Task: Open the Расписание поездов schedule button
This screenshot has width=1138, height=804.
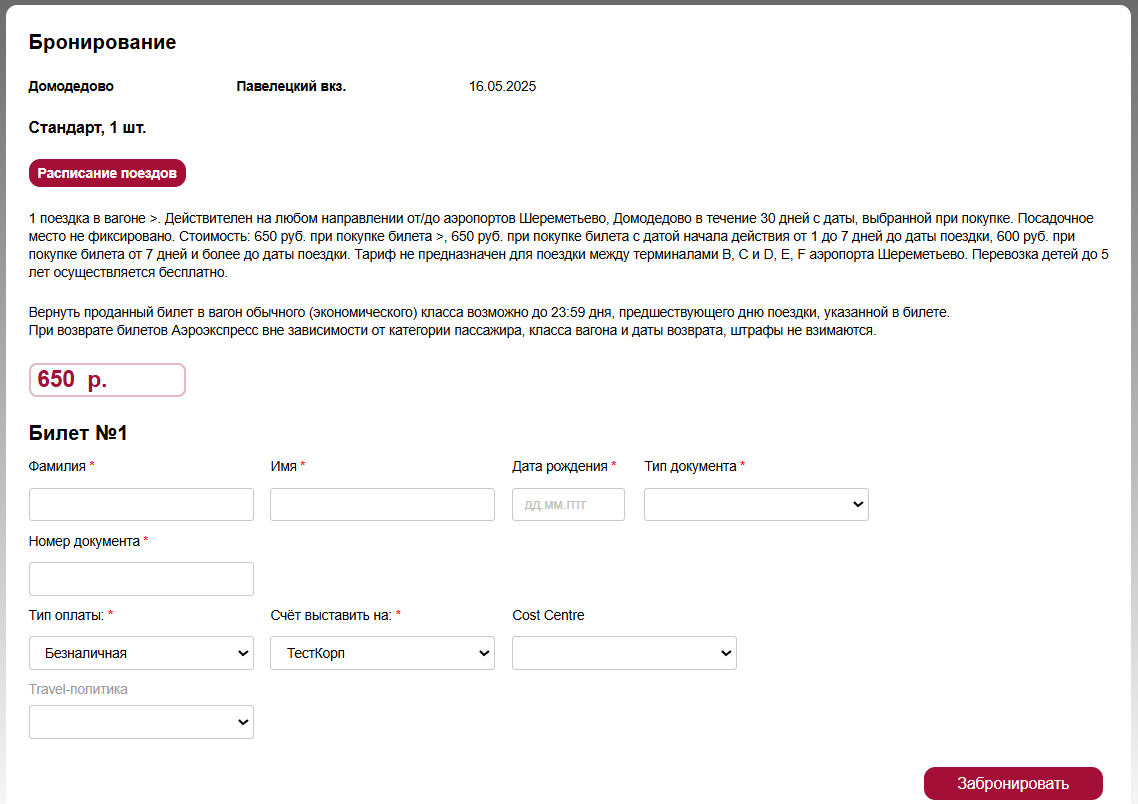Action: [x=107, y=173]
